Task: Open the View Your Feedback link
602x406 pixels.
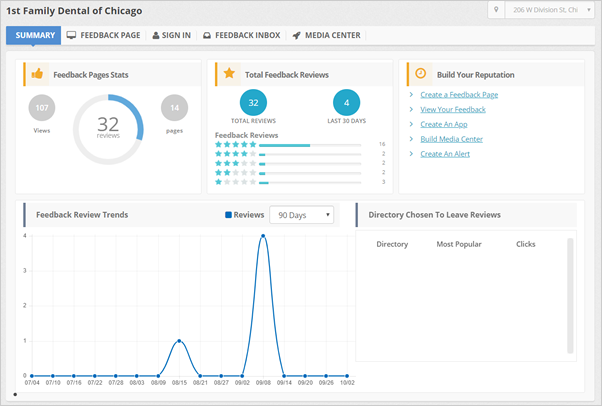Action: (453, 109)
